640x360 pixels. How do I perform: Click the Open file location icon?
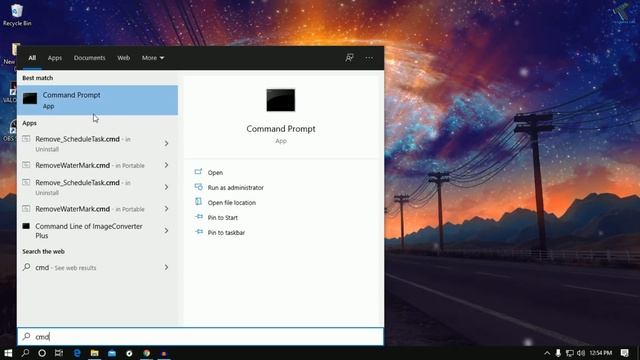pos(198,202)
